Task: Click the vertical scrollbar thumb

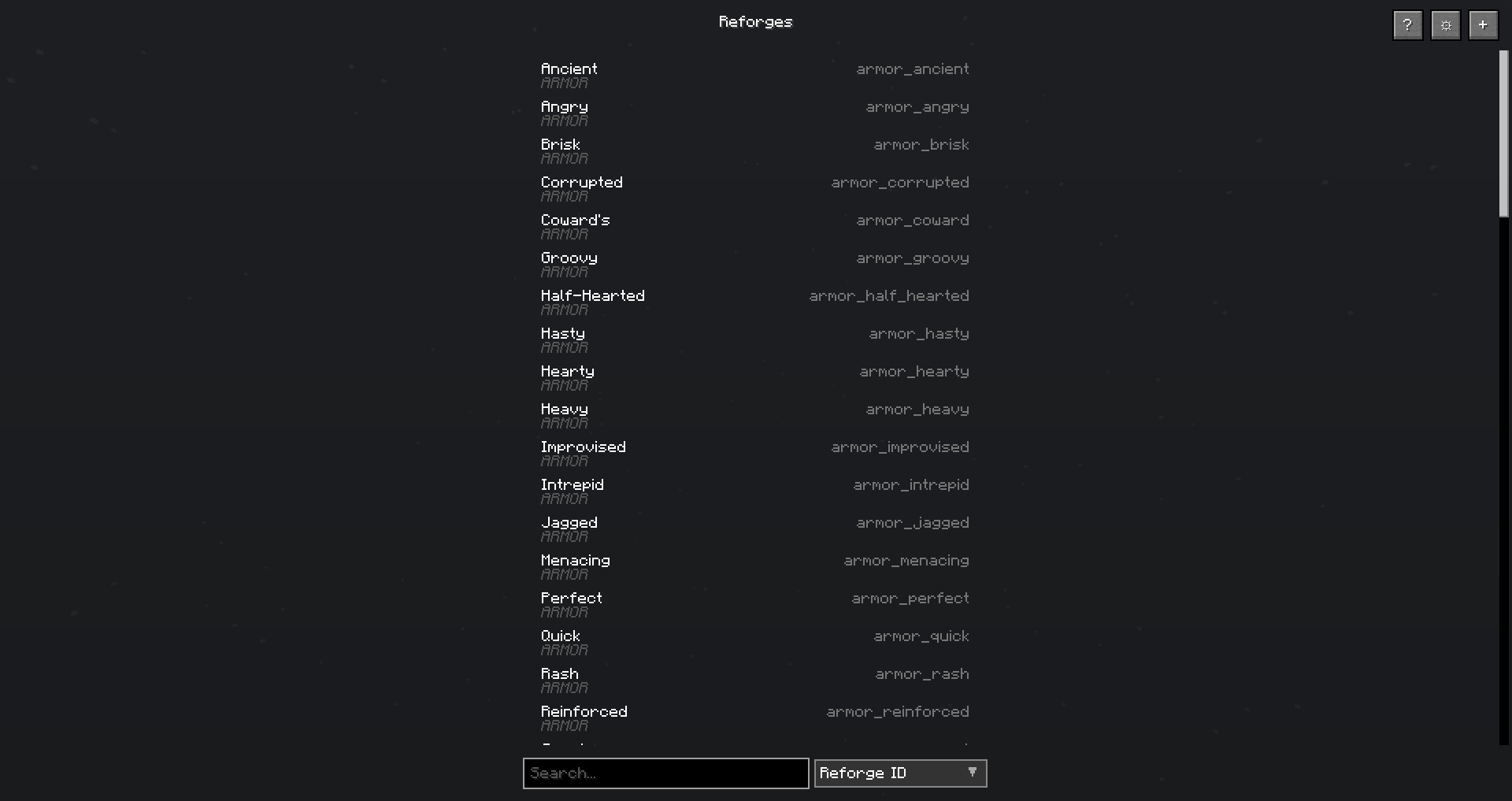Action: pyautogui.click(x=1503, y=134)
